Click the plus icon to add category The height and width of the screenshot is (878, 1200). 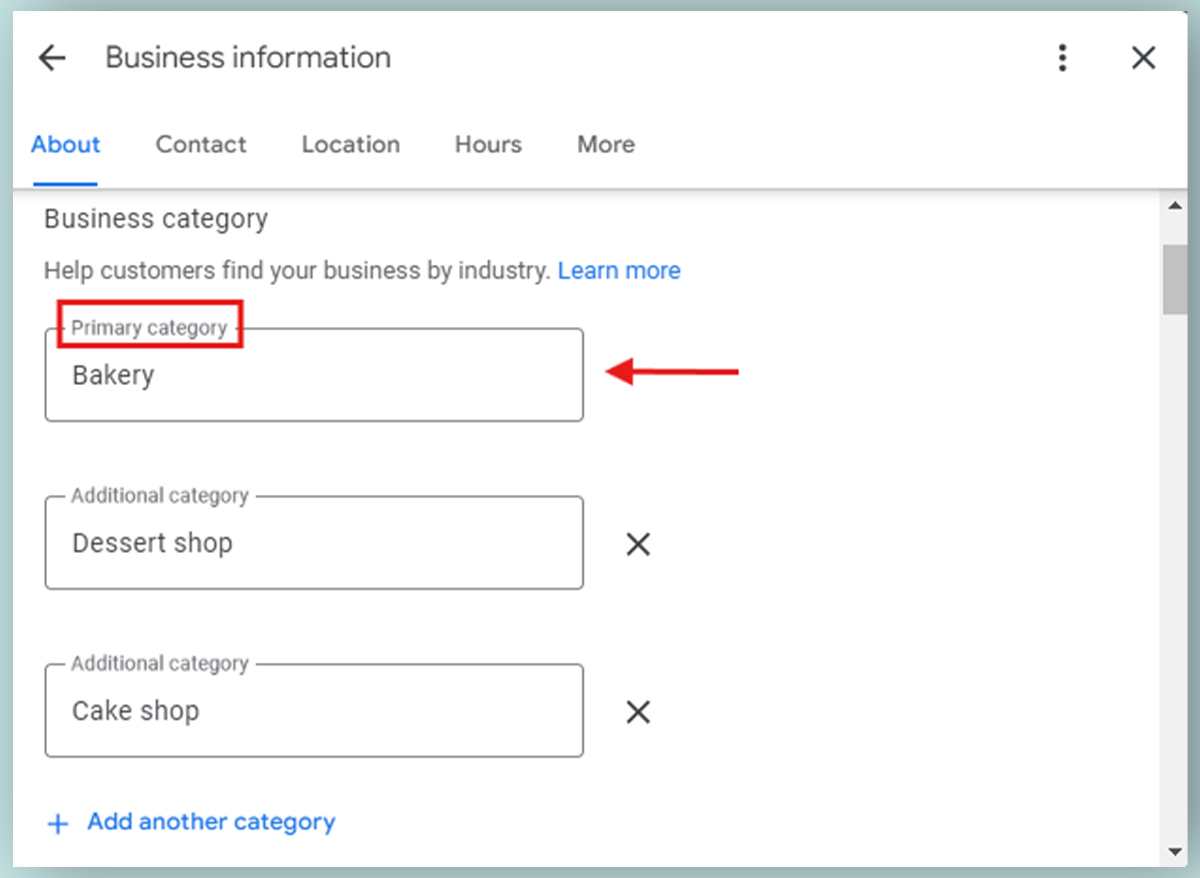point(58,821)
